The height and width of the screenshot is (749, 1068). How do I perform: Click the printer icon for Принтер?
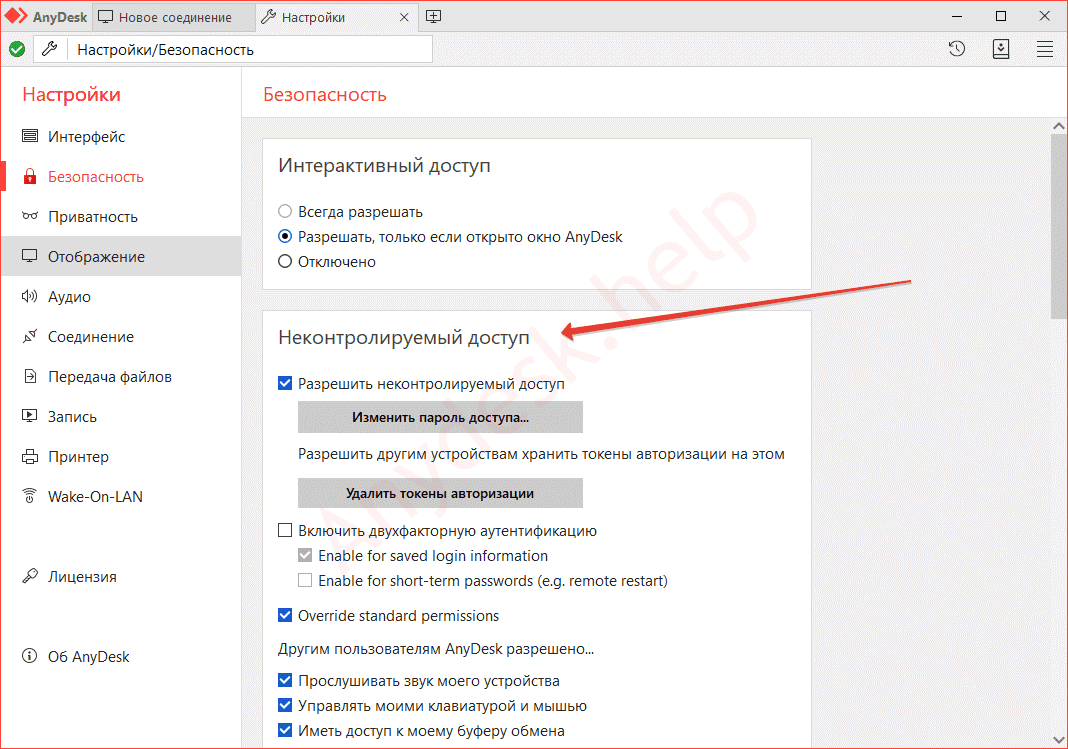[x=30, y=456]
